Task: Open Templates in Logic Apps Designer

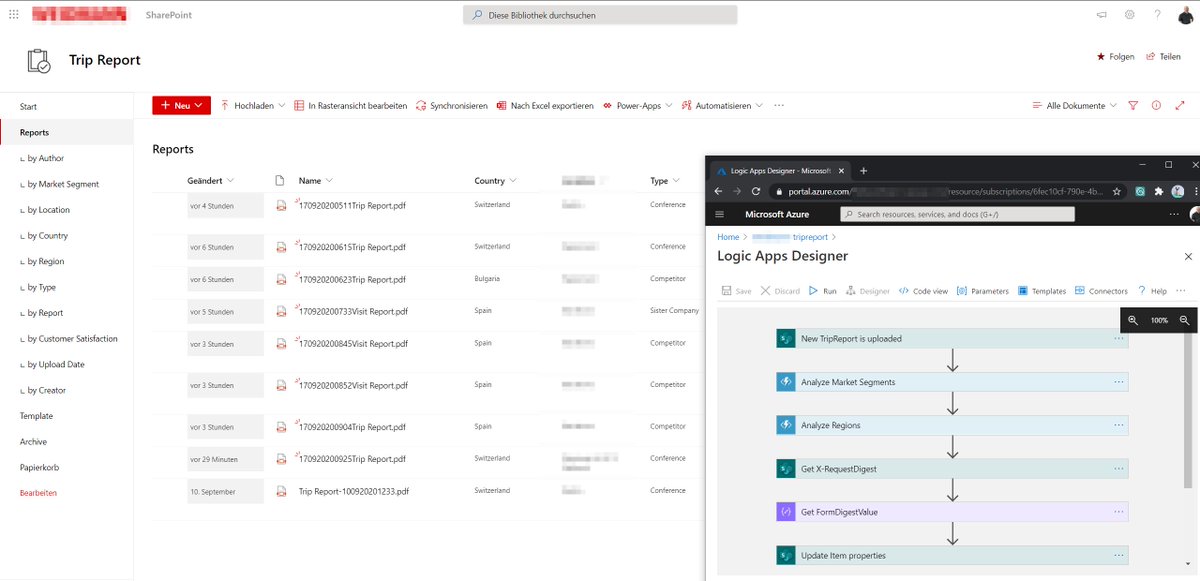Action: click(1042, 291)
